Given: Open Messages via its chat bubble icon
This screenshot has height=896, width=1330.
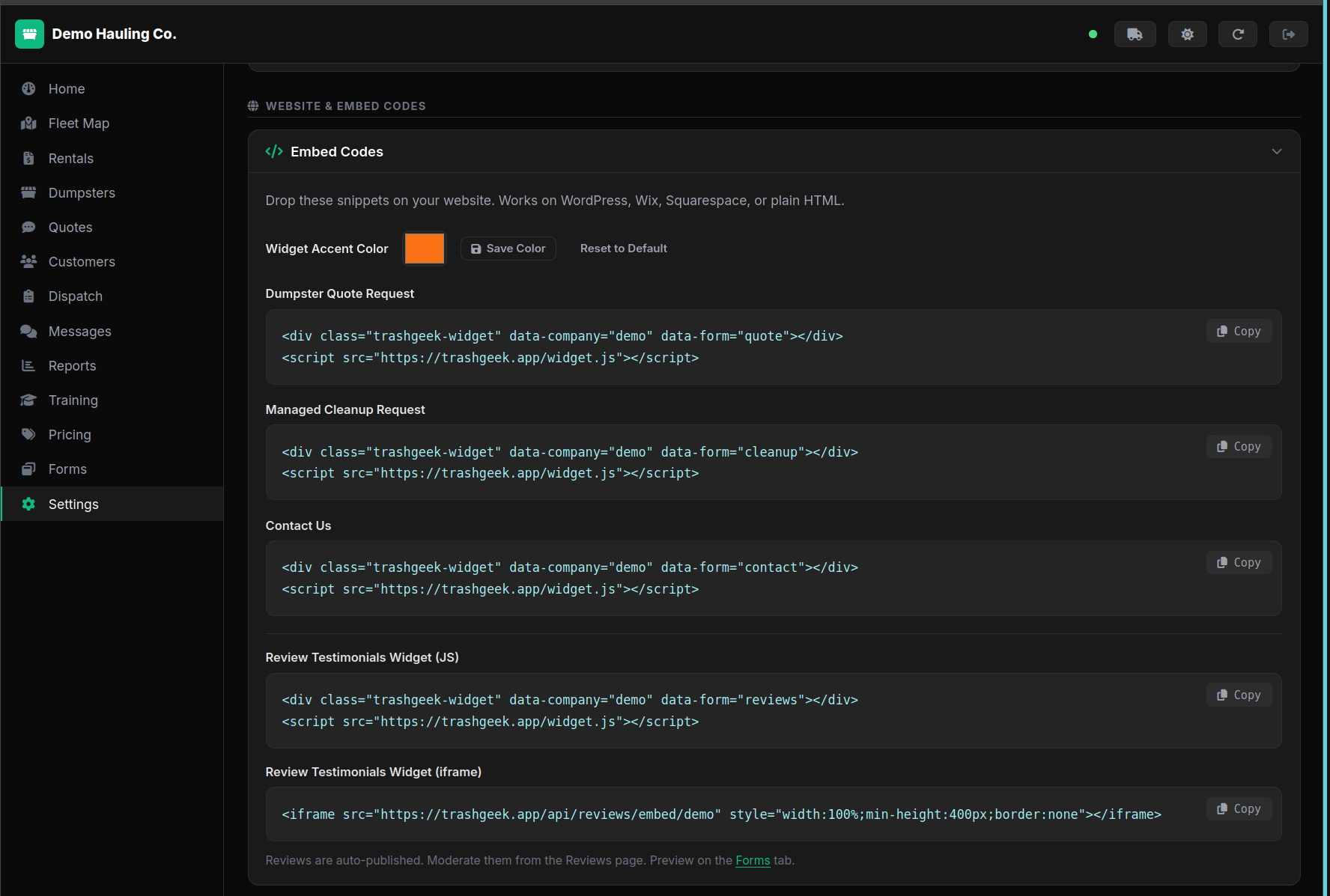Looking at the screenshot, I should coord(28,331).
